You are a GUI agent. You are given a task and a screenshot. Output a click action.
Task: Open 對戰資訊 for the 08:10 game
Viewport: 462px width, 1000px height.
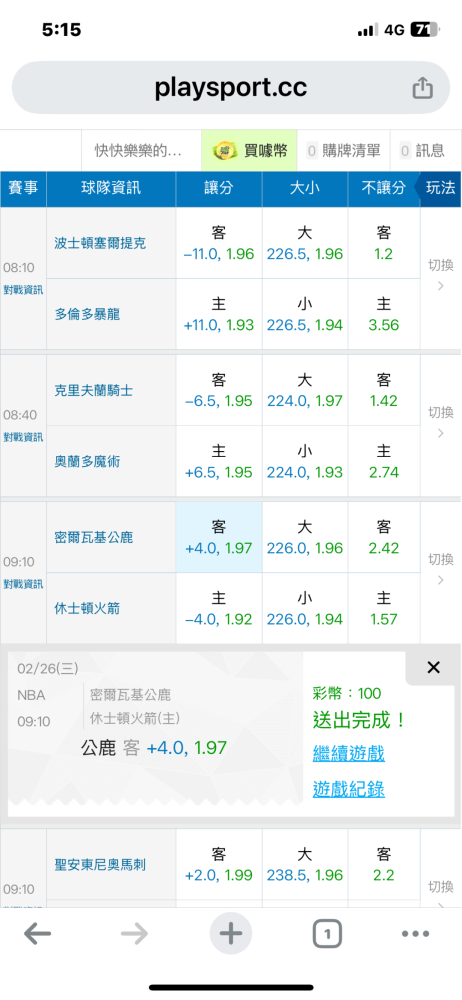[23, 290]
